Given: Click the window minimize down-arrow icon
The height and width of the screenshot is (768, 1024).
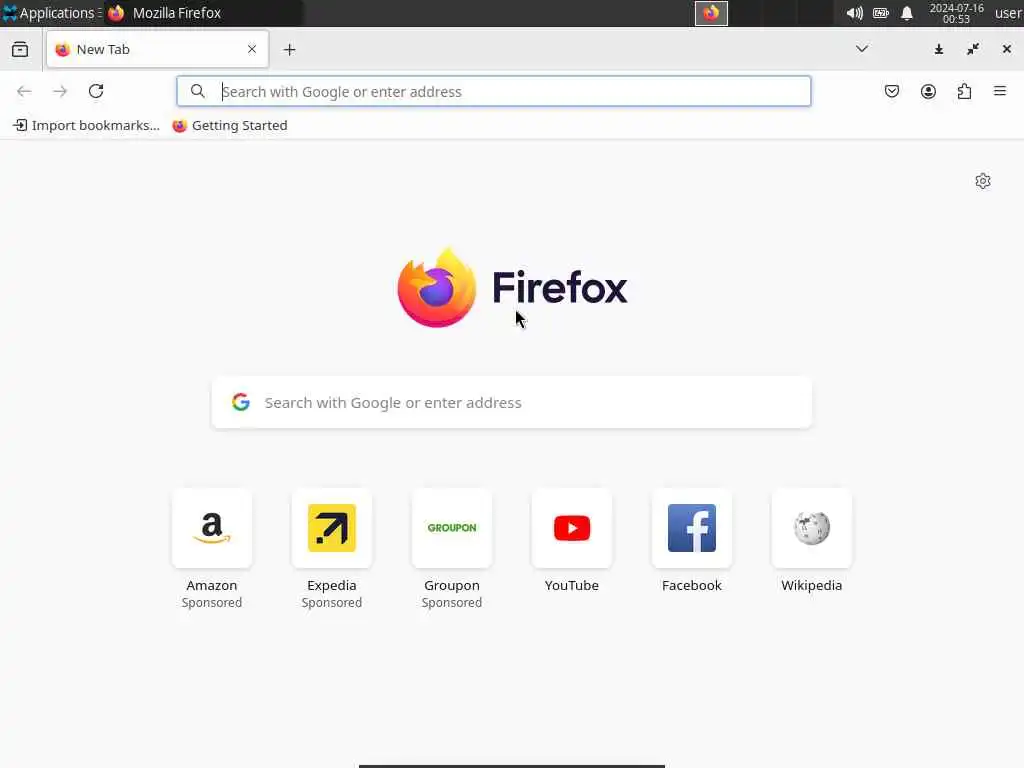Looking at the screenshot, I should (939, 49).
